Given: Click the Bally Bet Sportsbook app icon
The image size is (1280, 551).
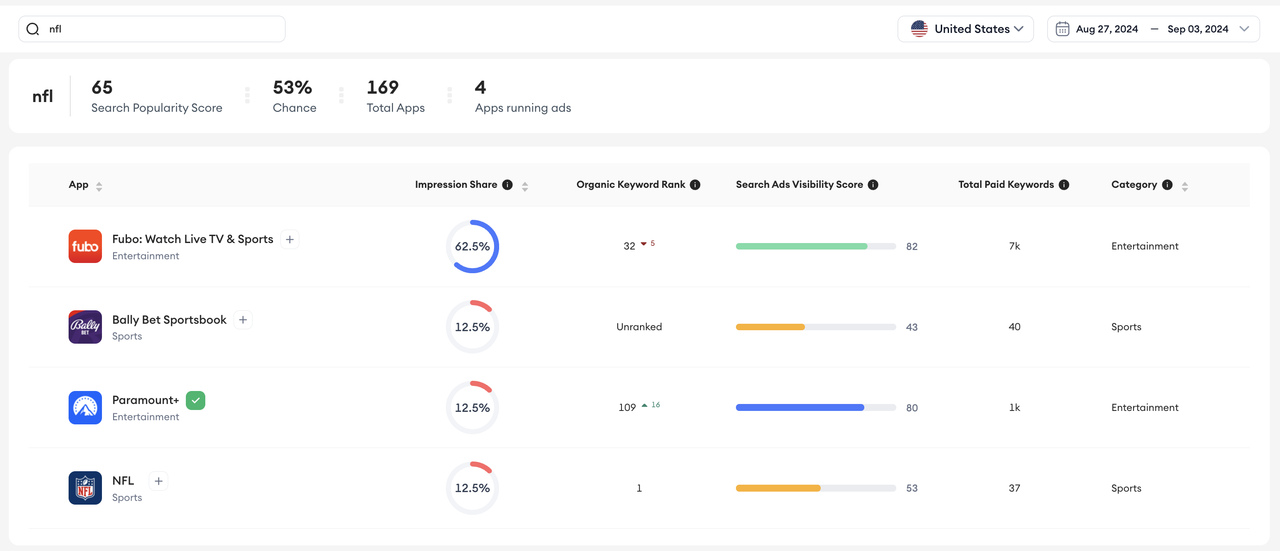Looking at the screenshot, I should pos(85,327).
